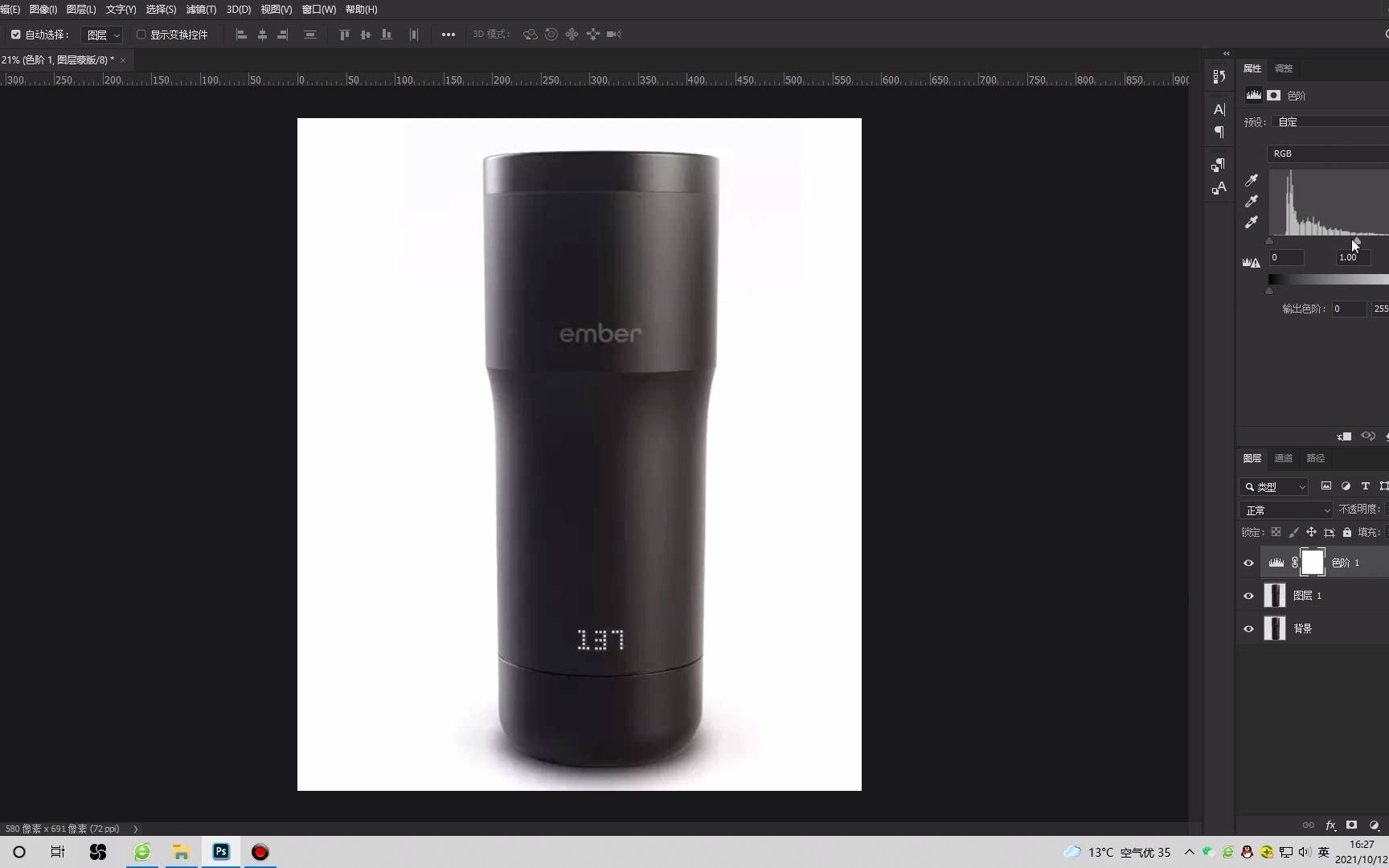Select the 3D slide mode icon
Image resolution: width=1389 pixels, height=868 pixels.
pyautogui.click(x=593, y=35)
